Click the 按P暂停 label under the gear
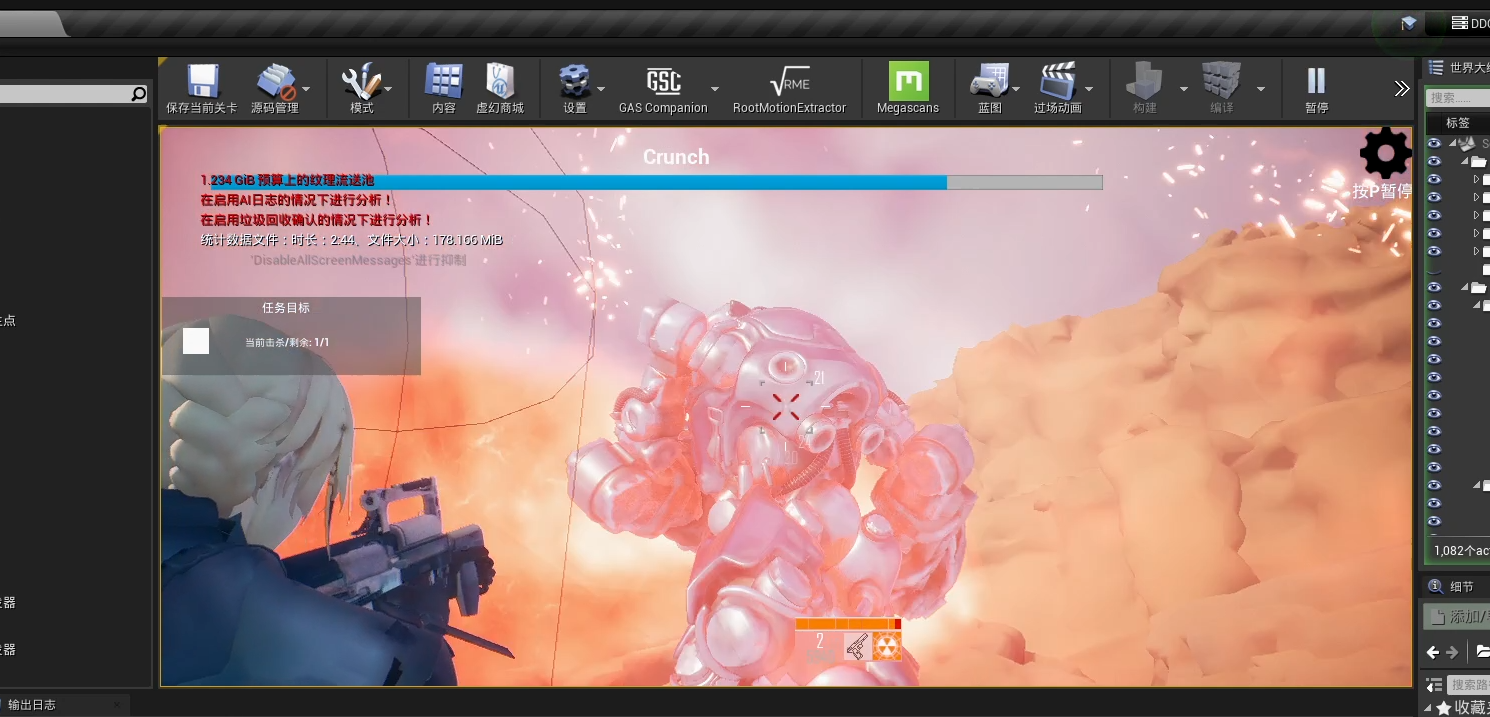Viewport: 1490px width, 717px height. (x=1382, y=191)
